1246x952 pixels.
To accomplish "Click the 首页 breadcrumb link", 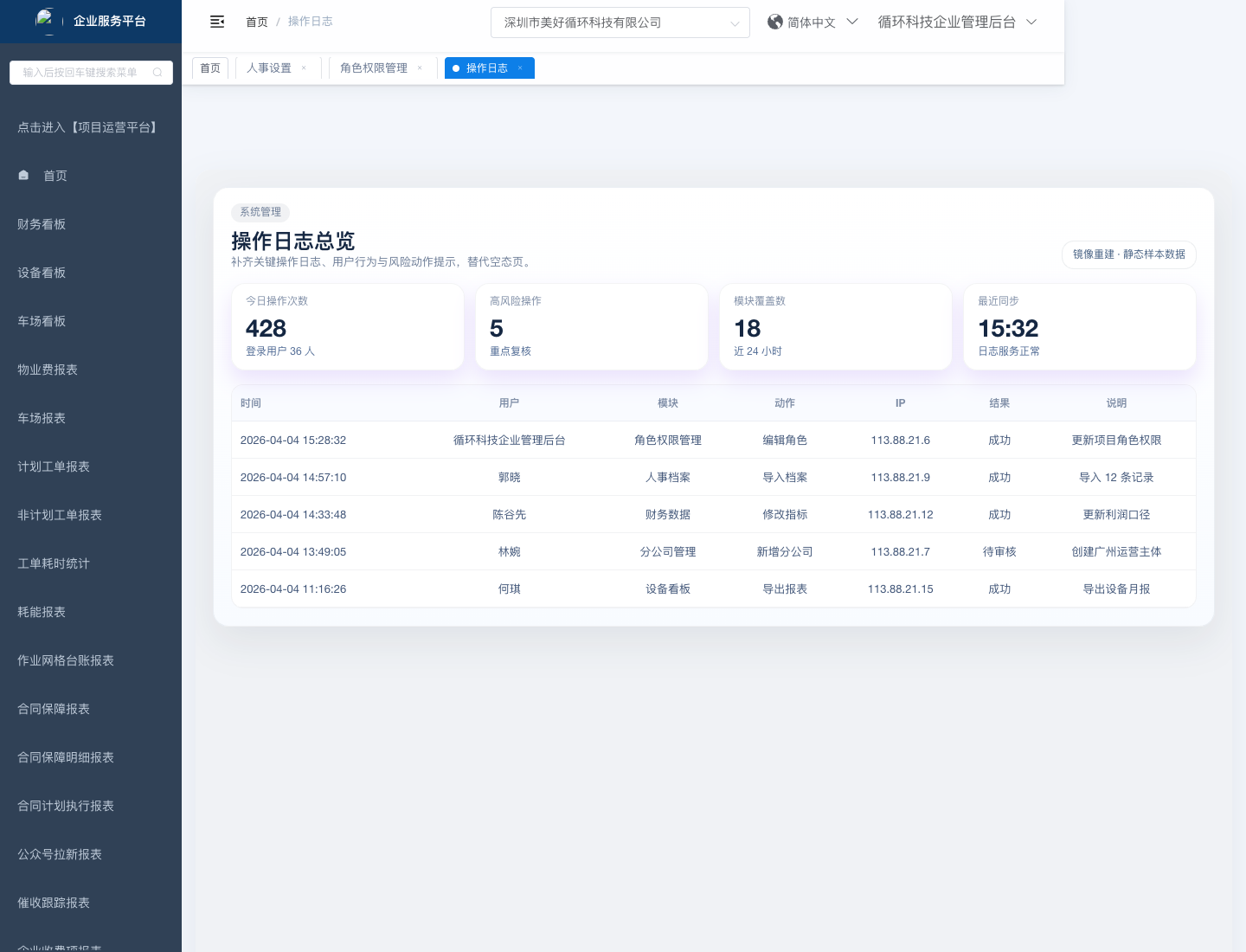I will click(x=257, y=22).
